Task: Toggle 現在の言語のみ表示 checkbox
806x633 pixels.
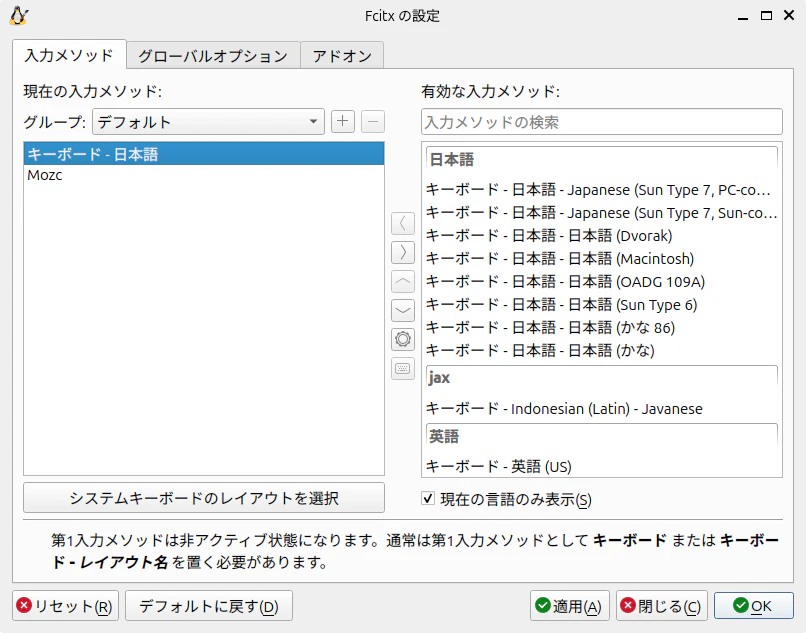Action: pyautogui.click(x=428, y=498)
